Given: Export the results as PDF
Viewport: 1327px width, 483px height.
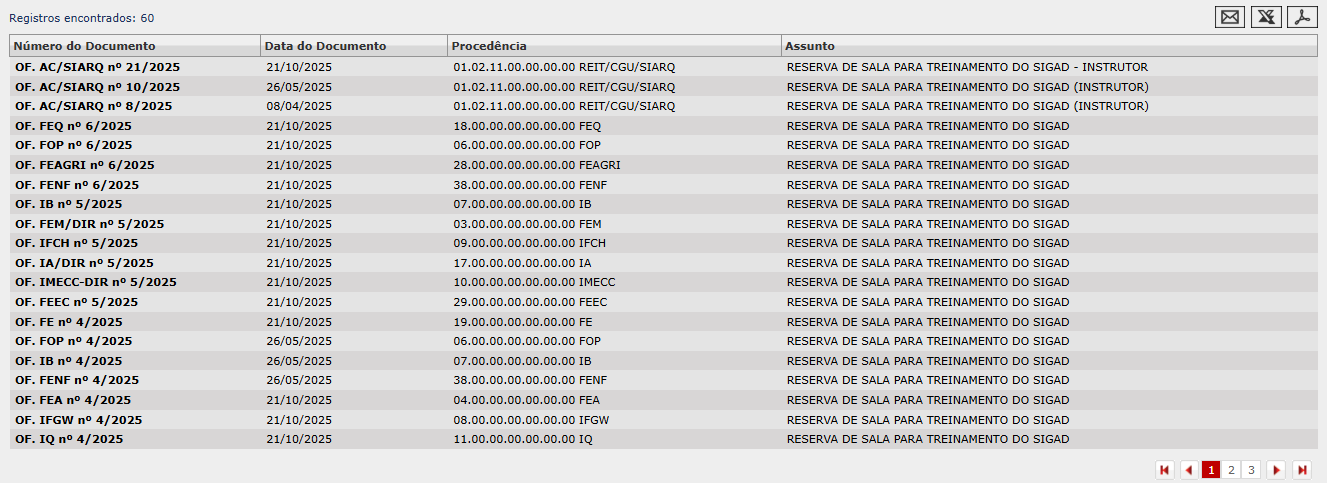Looking at the screenshot, I should click(x=1302, y=17).
